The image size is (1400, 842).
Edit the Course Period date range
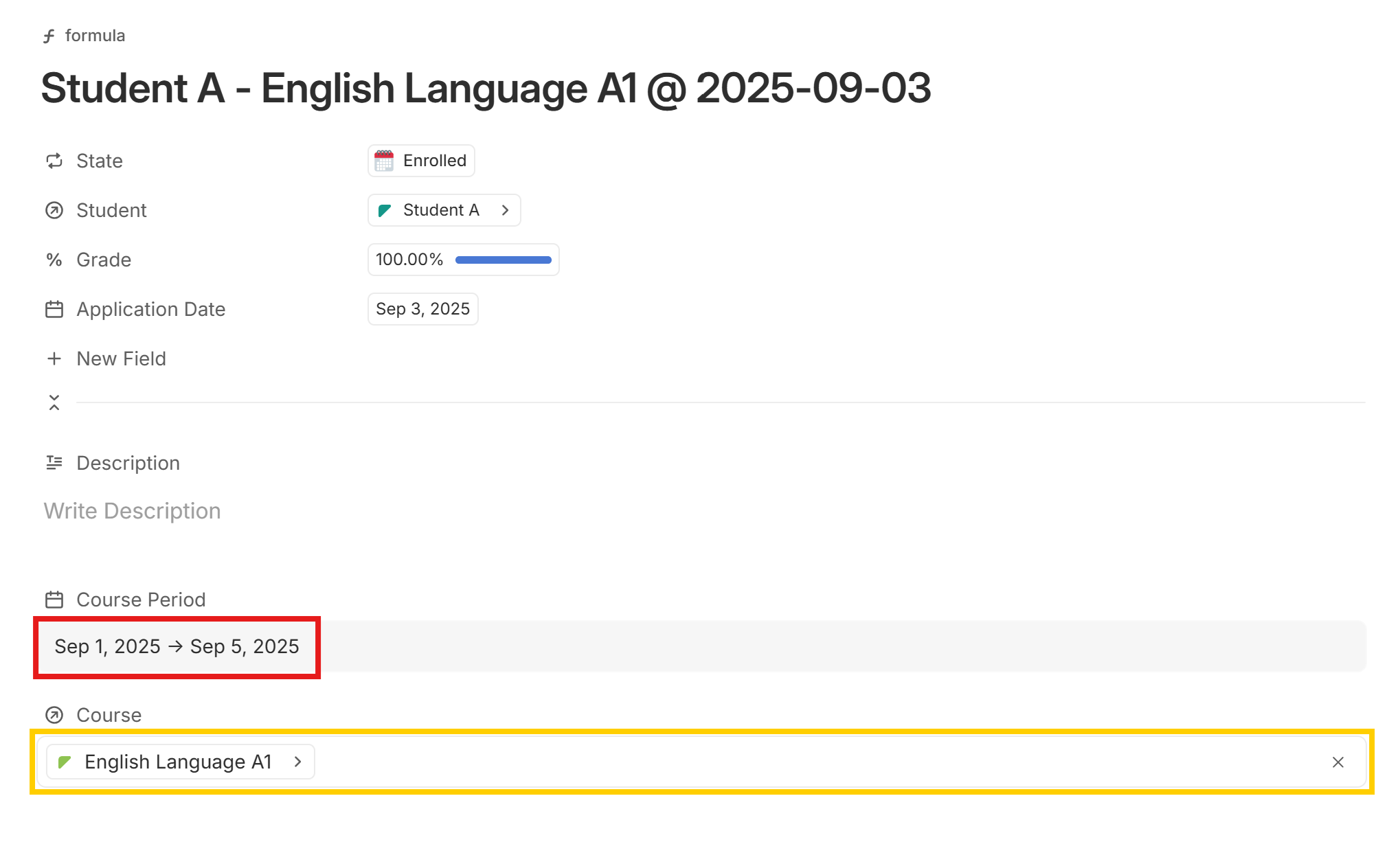(177, 646)
